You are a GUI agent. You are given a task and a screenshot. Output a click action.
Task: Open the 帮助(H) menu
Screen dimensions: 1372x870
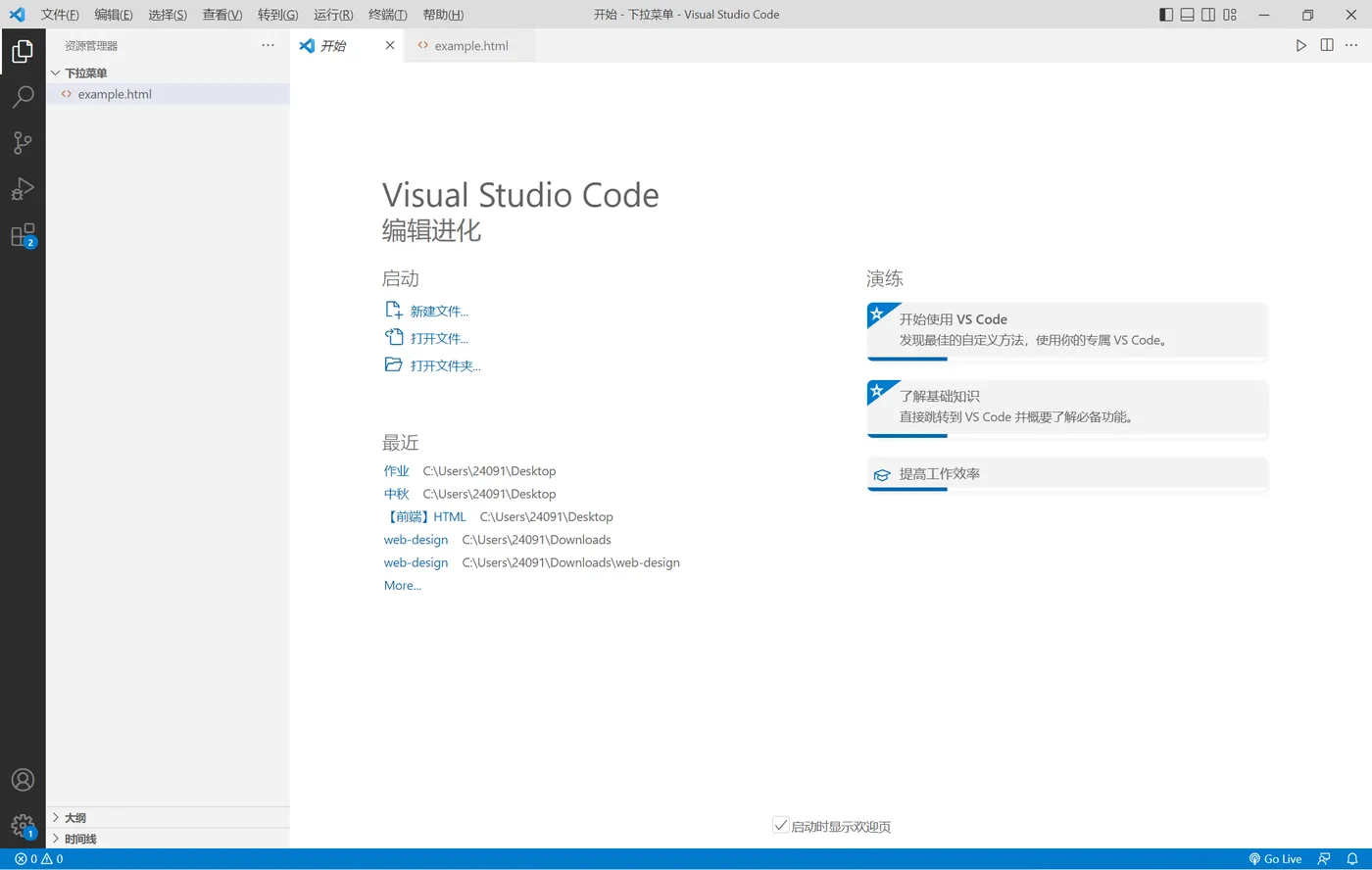443,15
